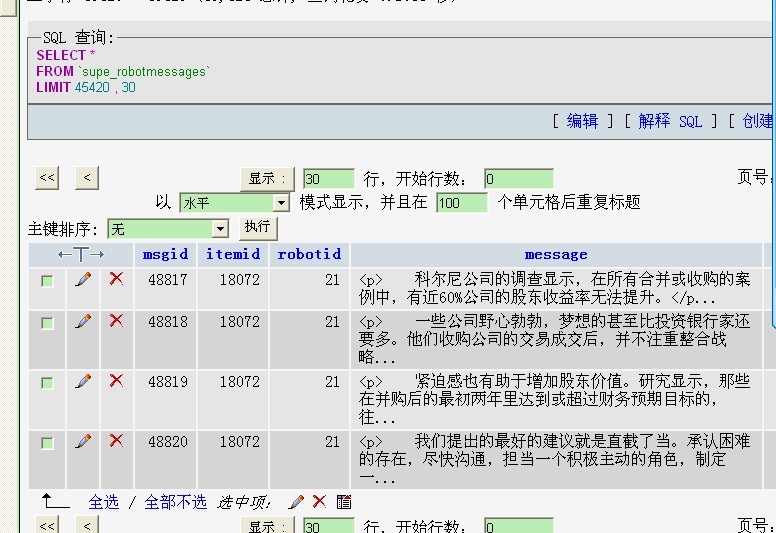Open the 主键排序 dropdown showing 无
The width and height of the screenshot is (776, 533).
(x=168, y=229)
